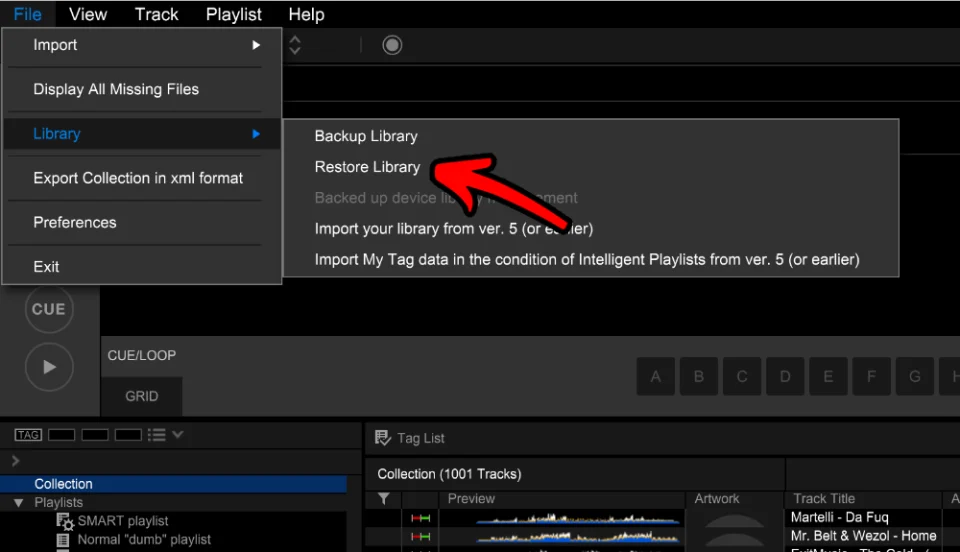Click the second empty panel box after TAG
Viewport: 960px width, 552px height.
coord(95,435)
